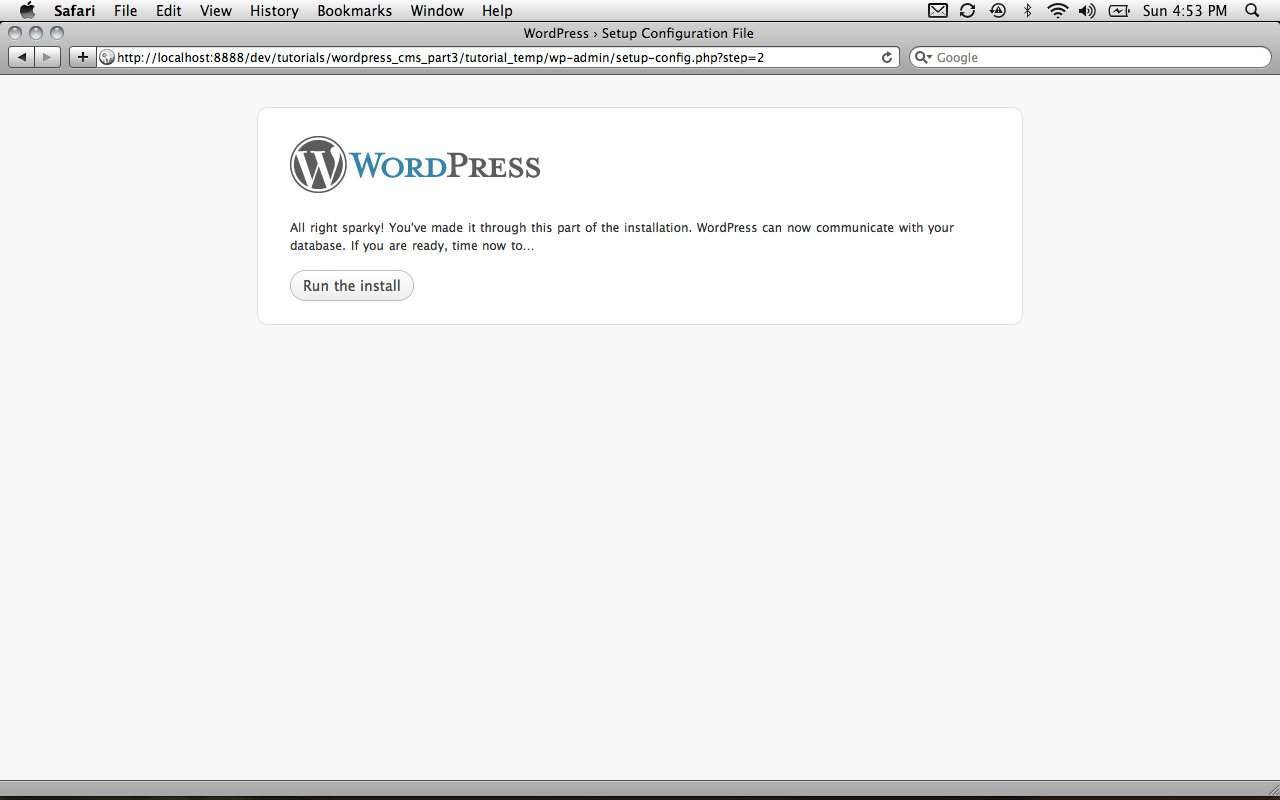Add bookmark using the plus button
Screen dimensions: 1280x800
[x=82, y=57]
